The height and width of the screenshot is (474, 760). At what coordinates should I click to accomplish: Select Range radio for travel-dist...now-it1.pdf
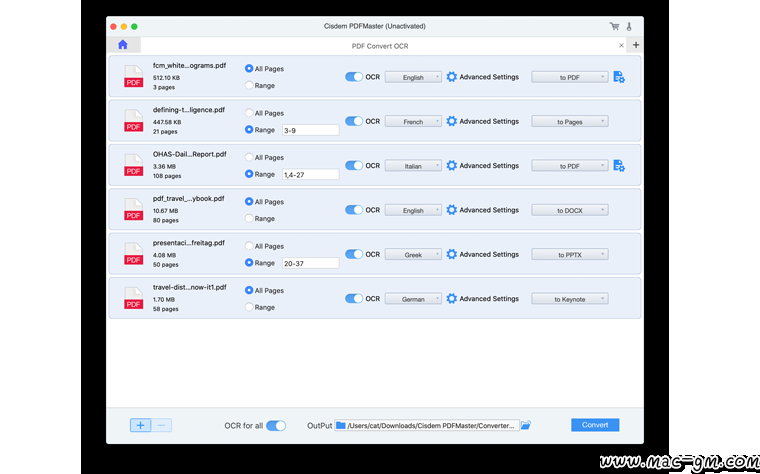click(x=249, y=307)
